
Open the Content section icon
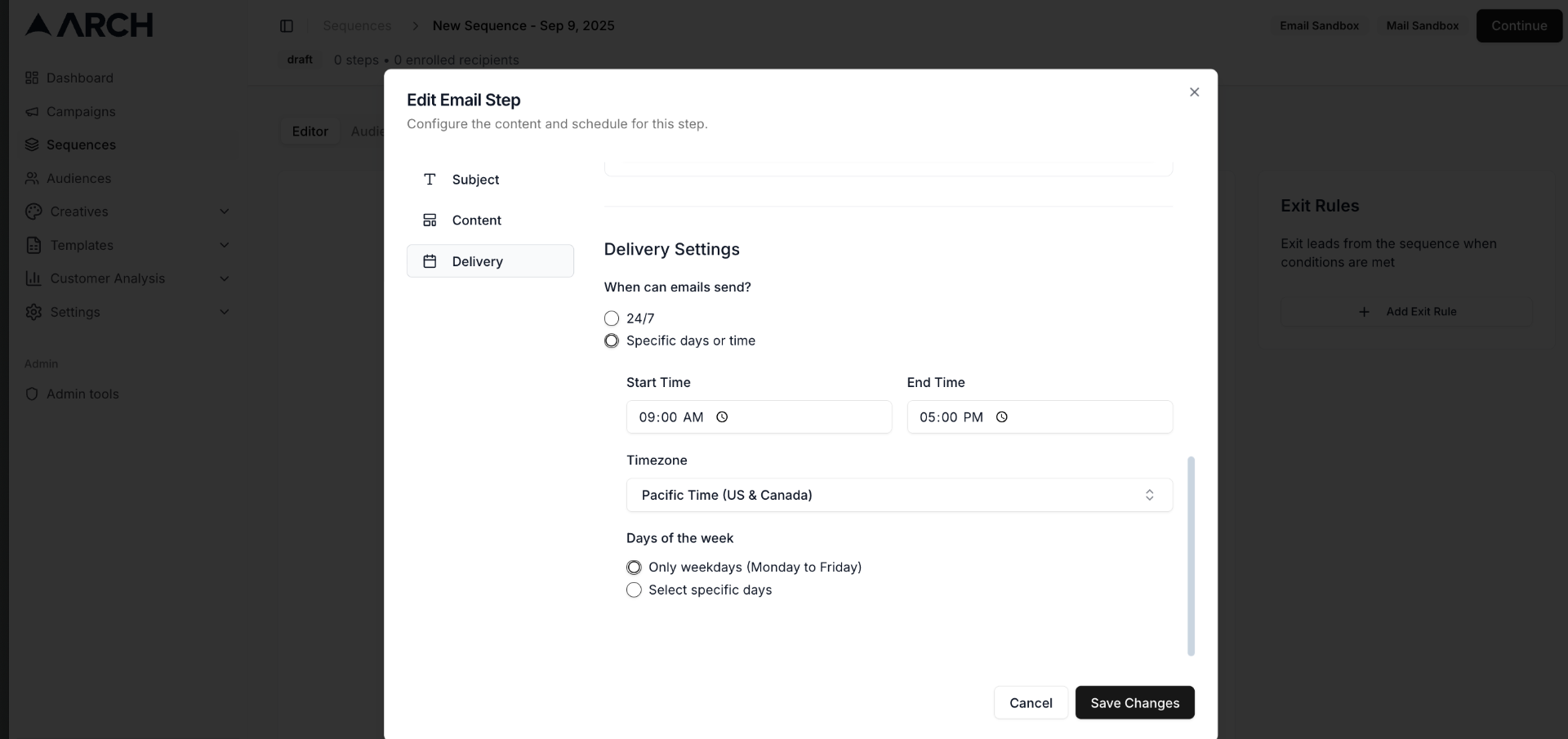[430, 220]
